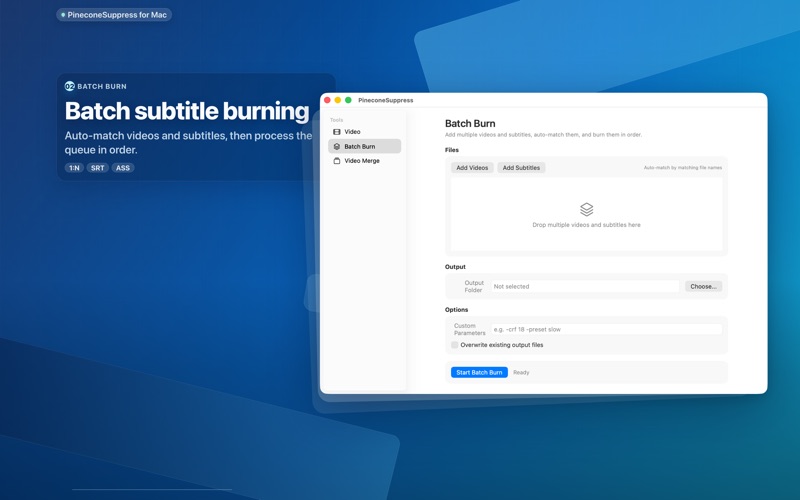The image size is (800, 500).
Task: Click the Add Subtitles button
Action: pyautogui.click(x=521, y=168)
